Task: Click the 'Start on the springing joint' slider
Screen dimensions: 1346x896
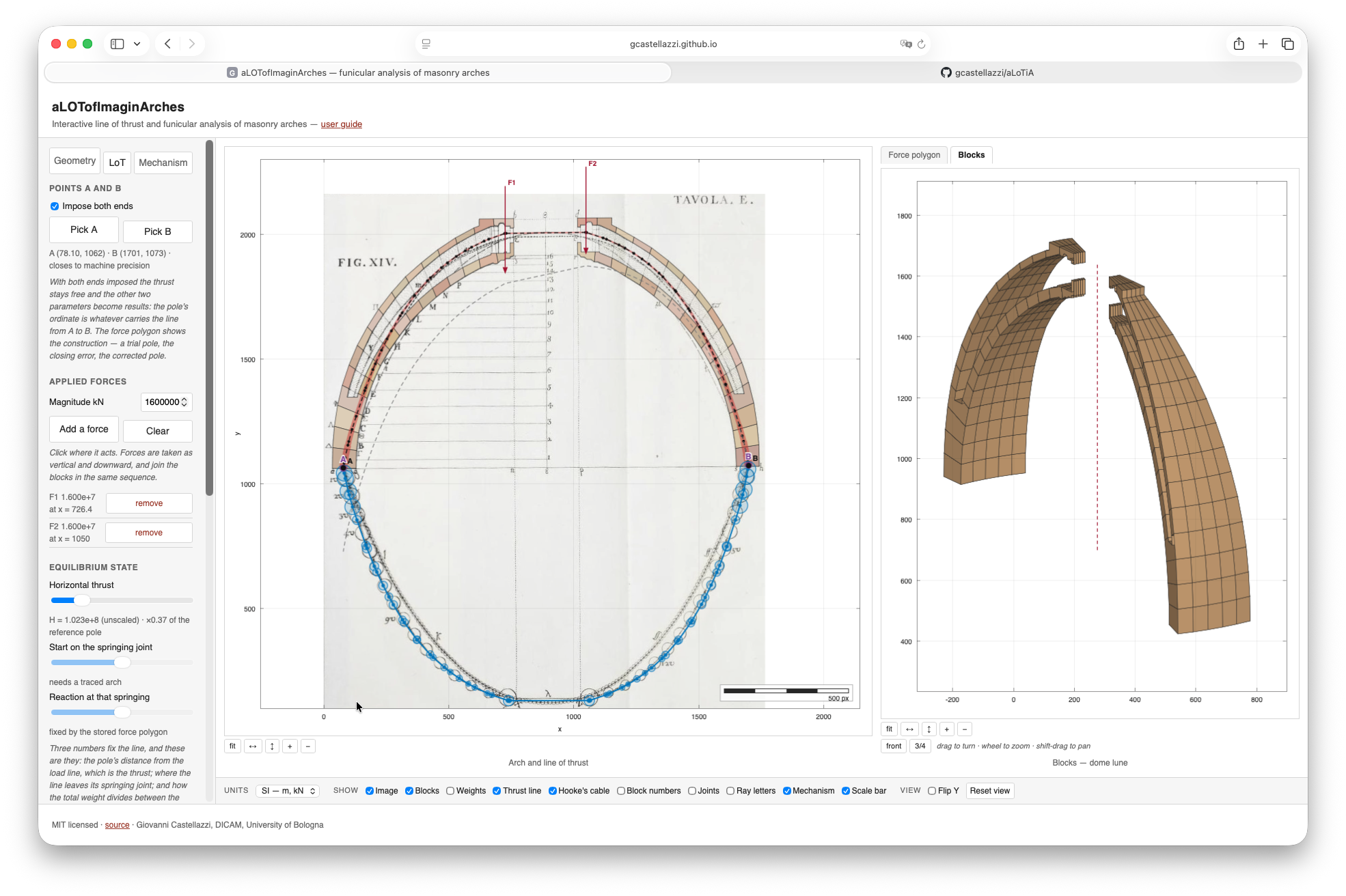Action: tap(122, 662)
